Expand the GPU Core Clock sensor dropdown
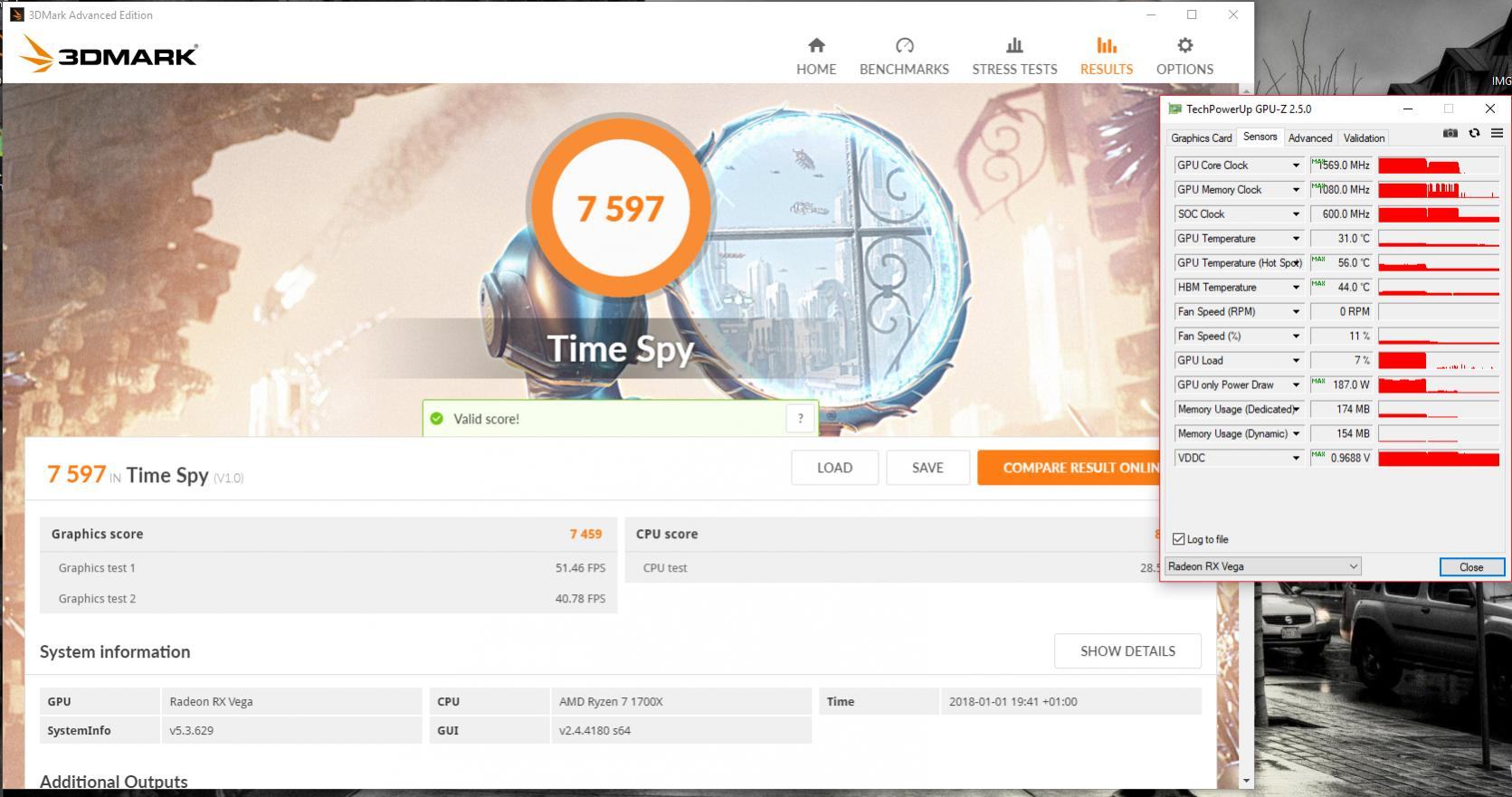The width and height of the screenshot is (1512, 797). (1296, 166)
